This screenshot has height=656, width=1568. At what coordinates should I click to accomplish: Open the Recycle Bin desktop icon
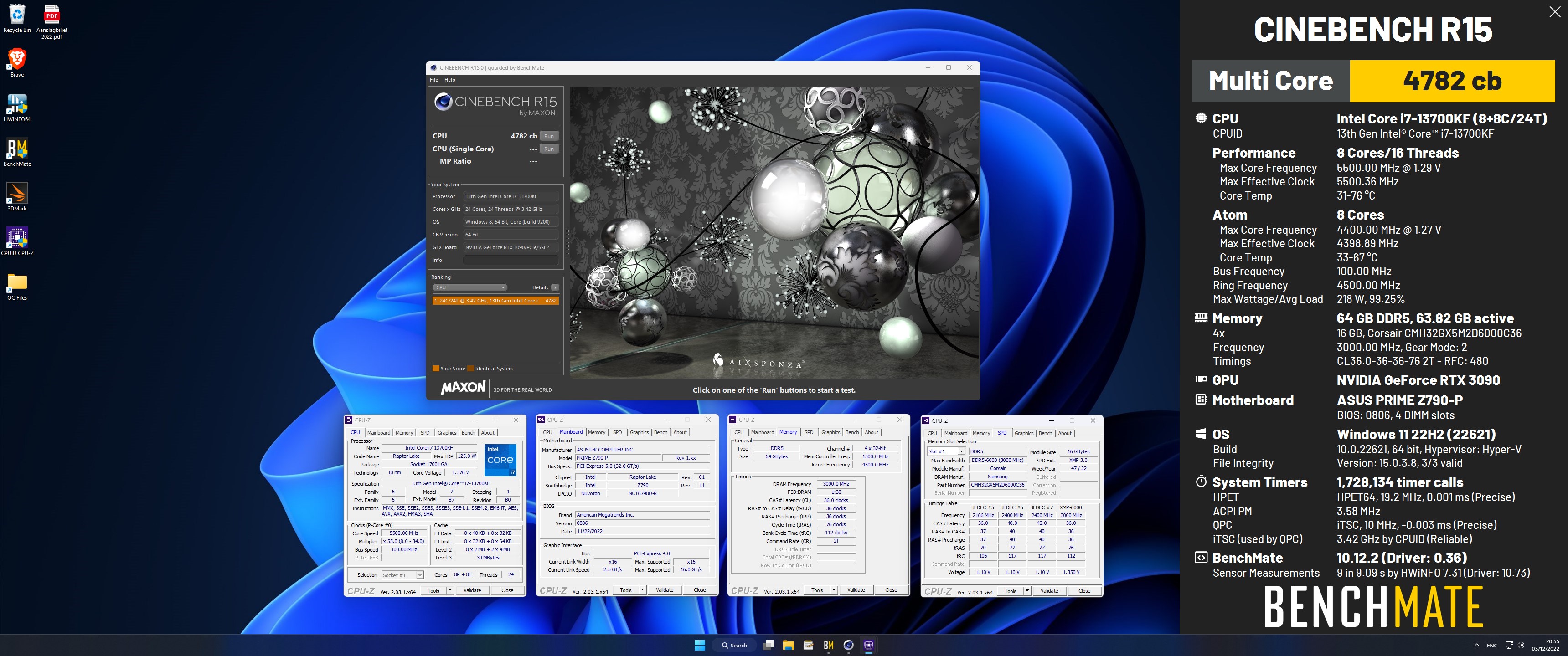[17, 18]
